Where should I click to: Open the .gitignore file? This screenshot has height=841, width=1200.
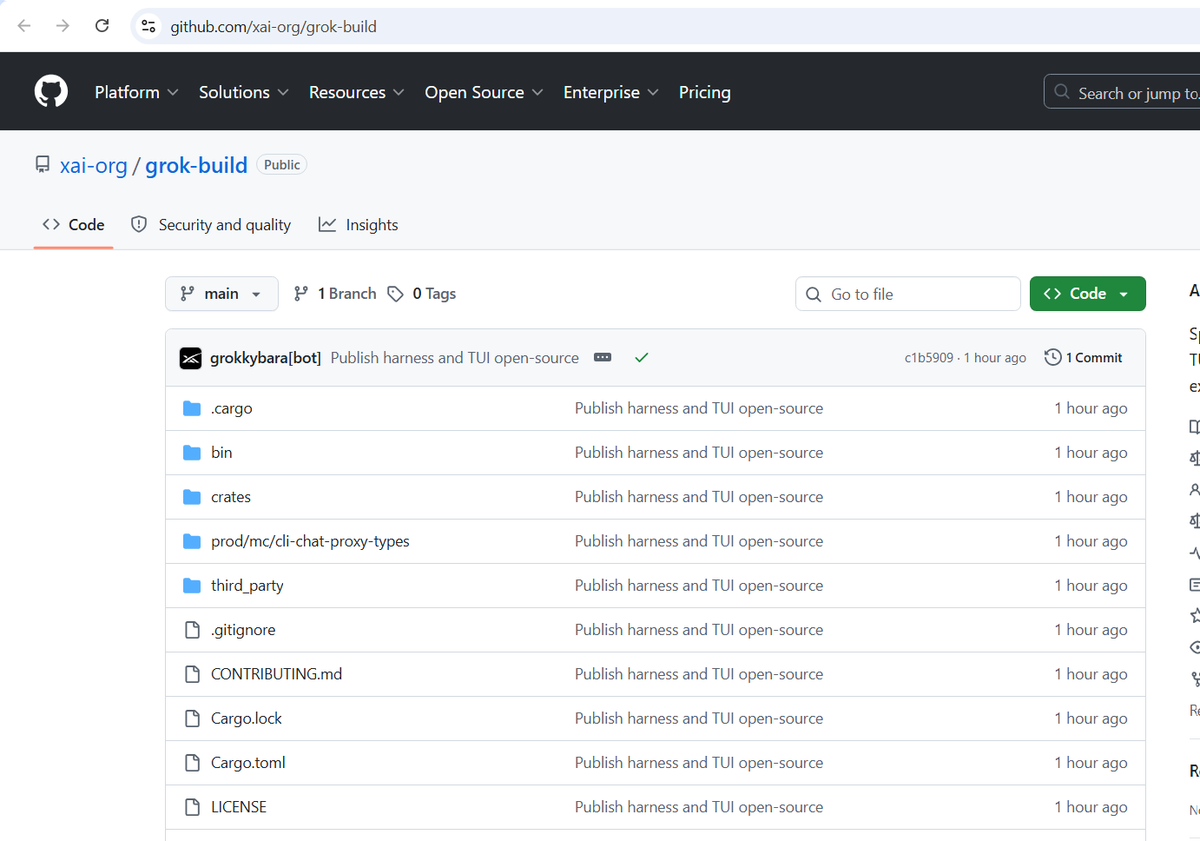[243, 630]
